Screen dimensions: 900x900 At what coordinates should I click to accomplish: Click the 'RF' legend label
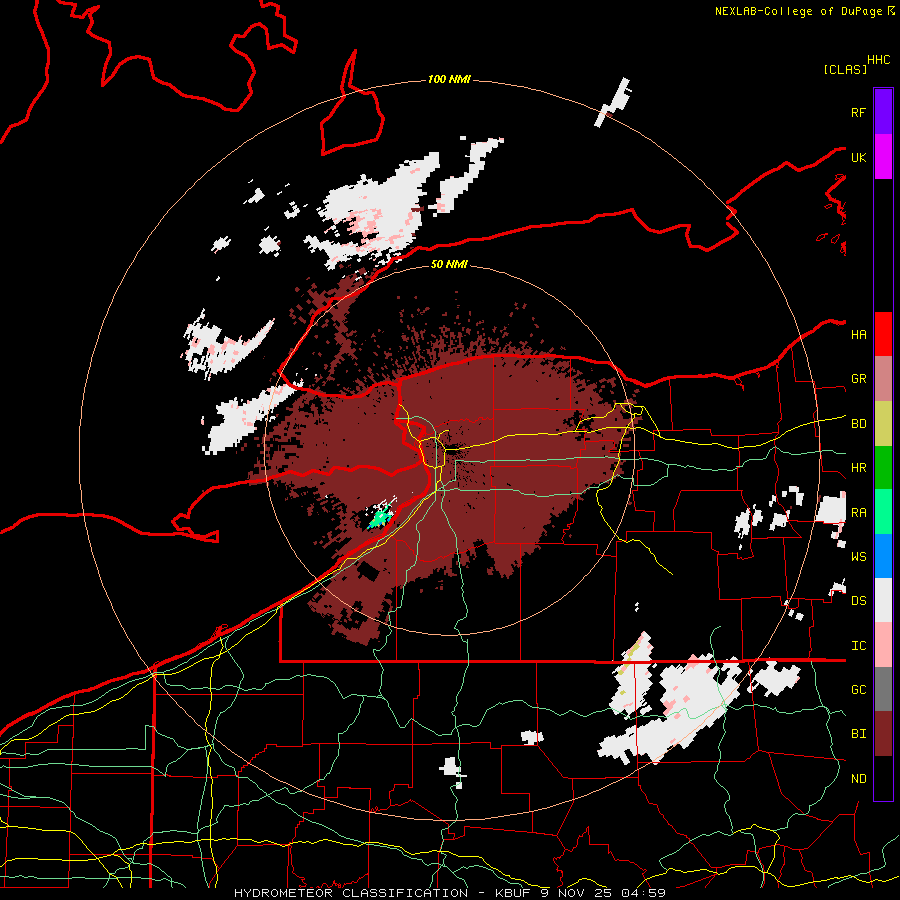pyautogui.click(x=858, y=112)
